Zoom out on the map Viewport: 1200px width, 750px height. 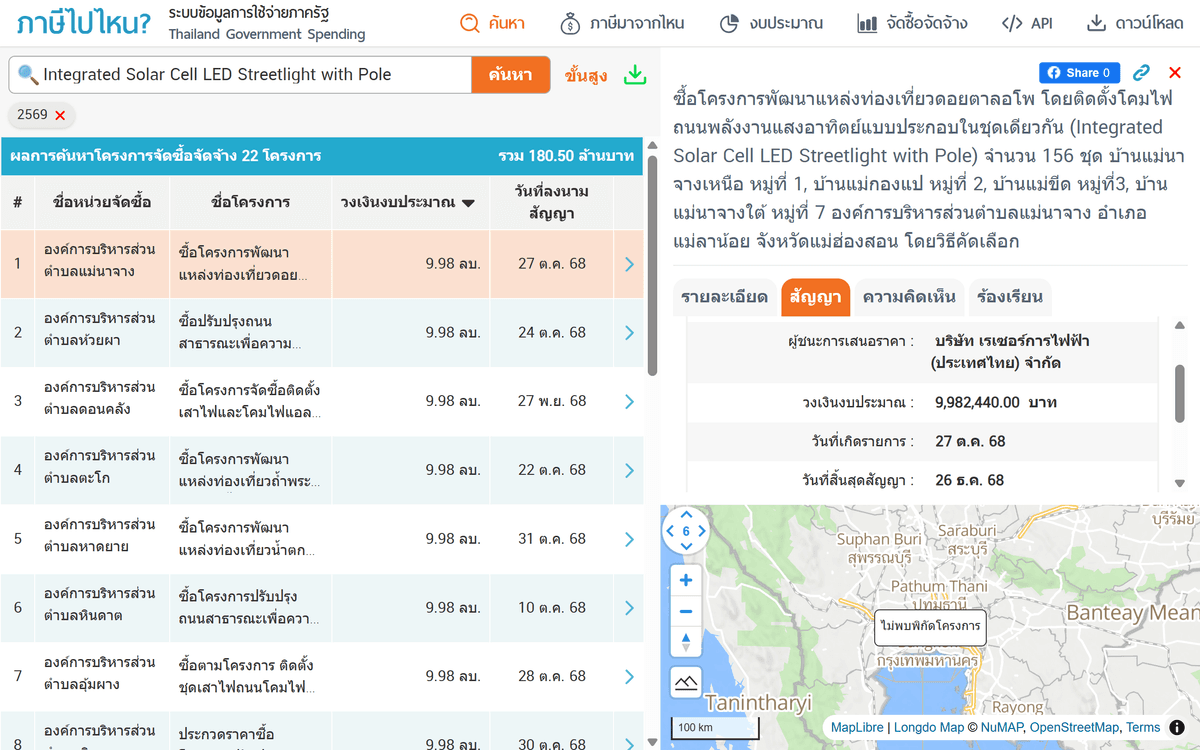coord(686,611)
